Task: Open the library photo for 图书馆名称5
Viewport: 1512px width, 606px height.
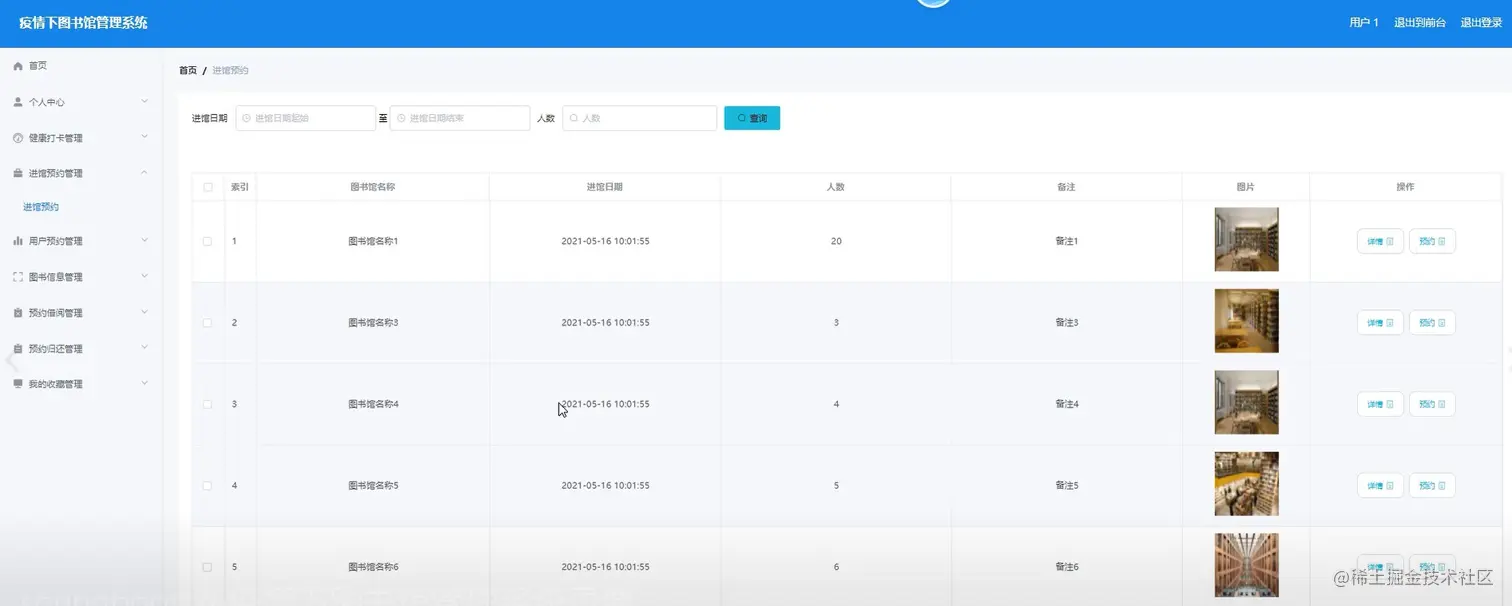Action: point(1246,484)
